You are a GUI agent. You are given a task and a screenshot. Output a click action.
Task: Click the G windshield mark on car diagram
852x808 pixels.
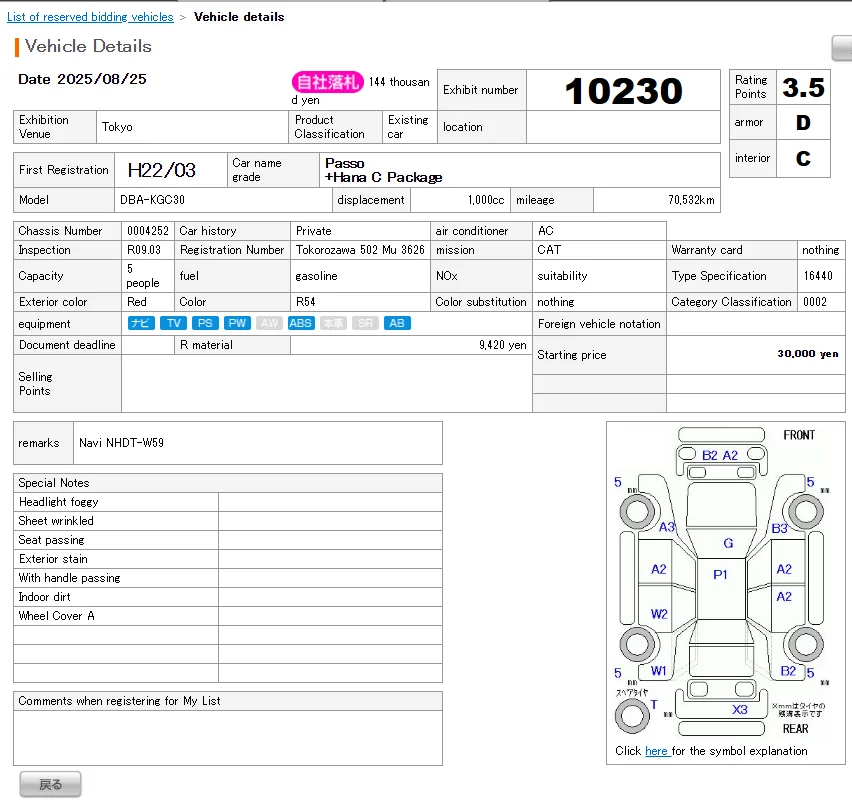[728, 543]
